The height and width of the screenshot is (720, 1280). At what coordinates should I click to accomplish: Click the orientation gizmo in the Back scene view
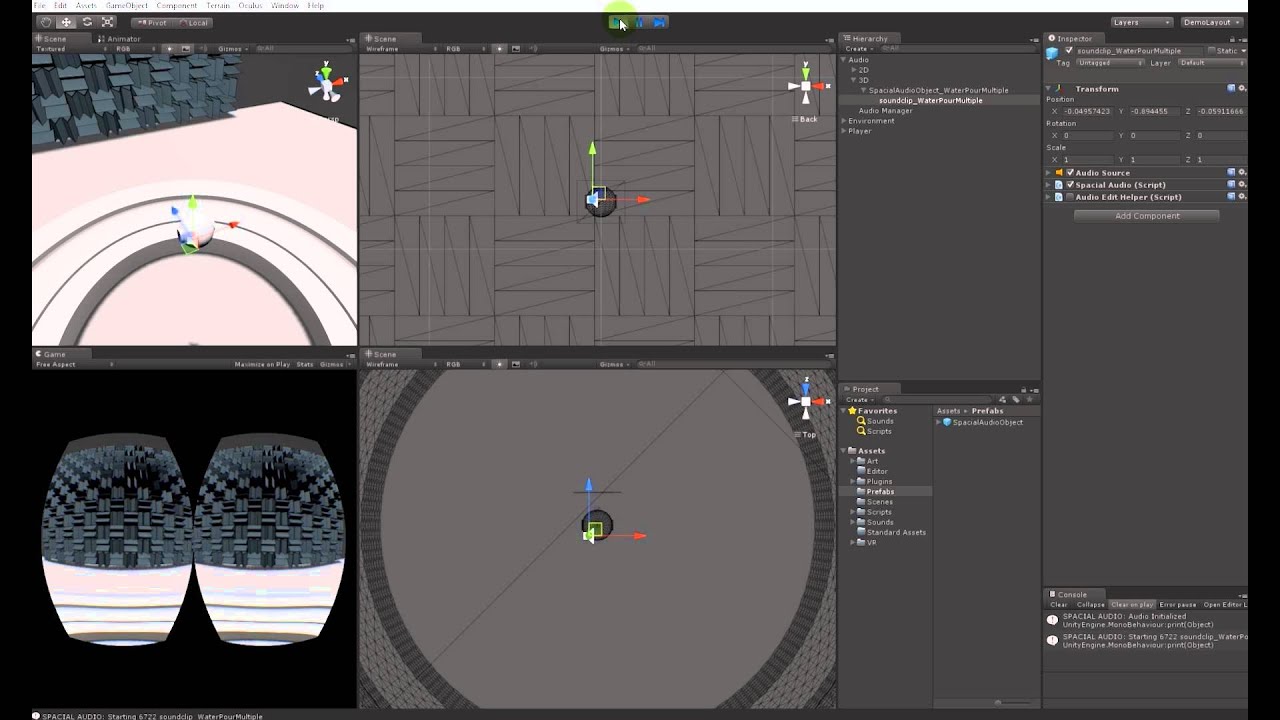tap(806, 87)
